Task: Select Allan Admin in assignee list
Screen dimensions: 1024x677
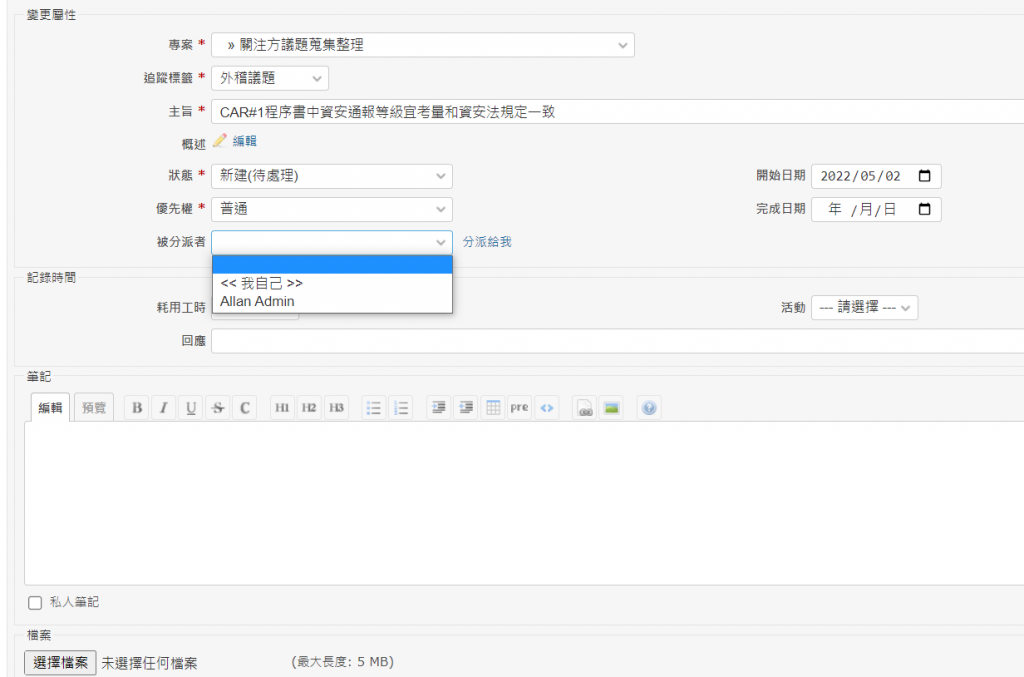Action: (332, 302)
